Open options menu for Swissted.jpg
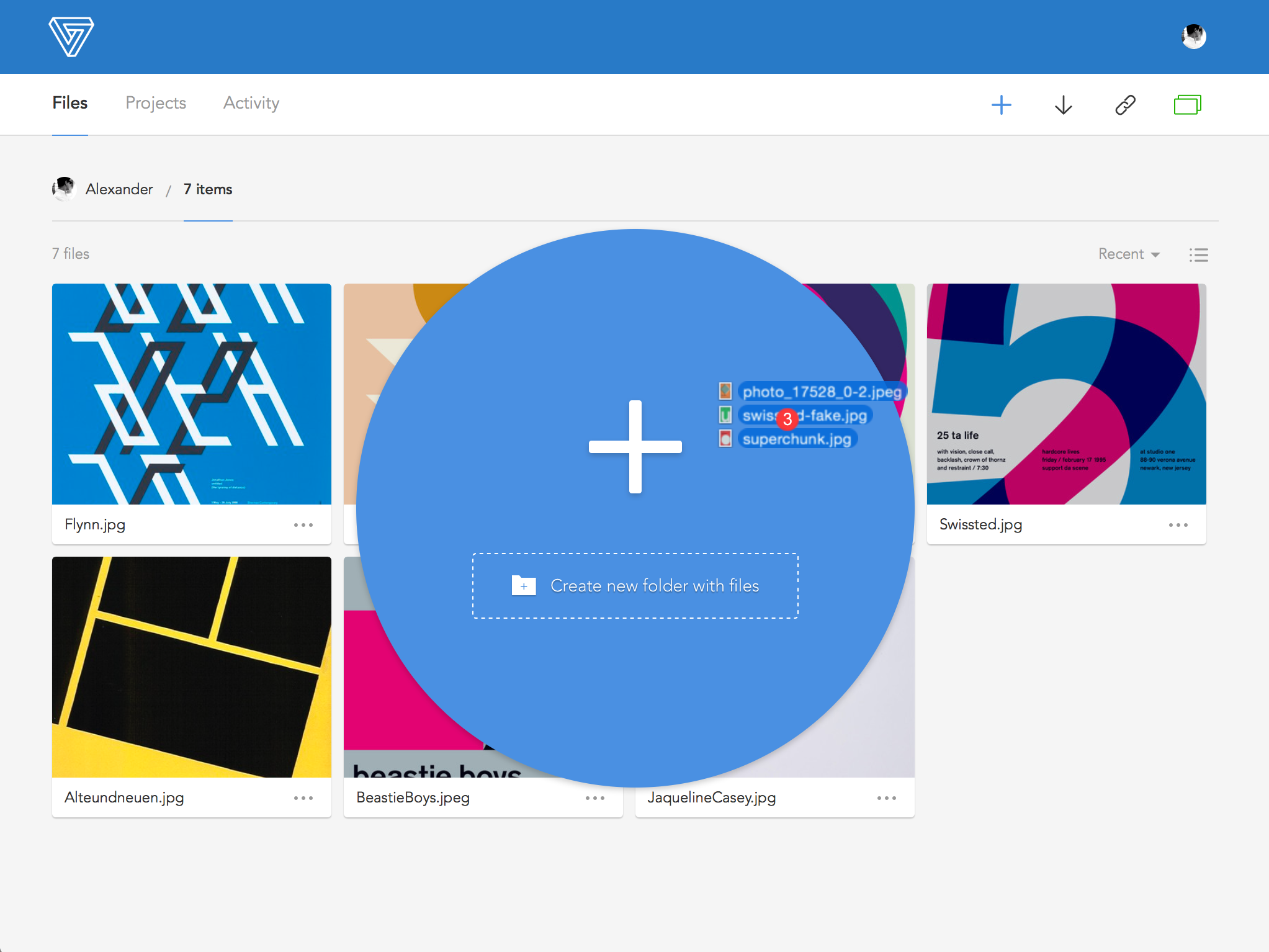Screen dimensions: 1269x952 click(1177, 525)
